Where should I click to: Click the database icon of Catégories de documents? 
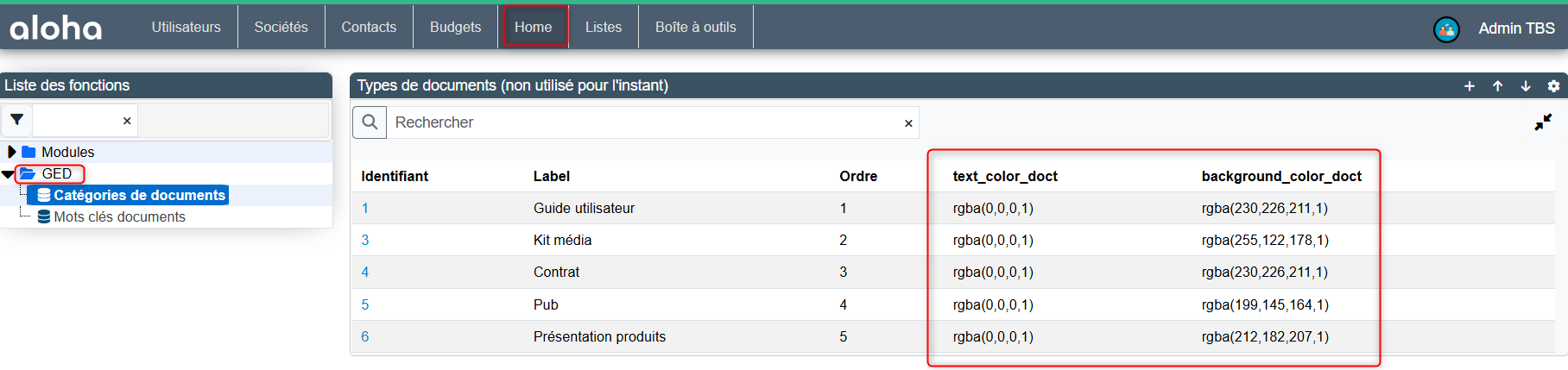(44, 195)
